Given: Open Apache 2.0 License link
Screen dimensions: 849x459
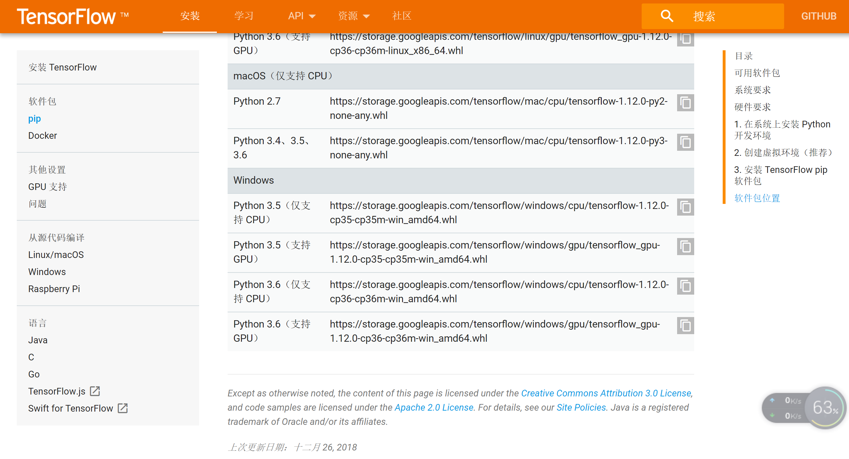Looking at the screenshot, I should pos(434,407).
